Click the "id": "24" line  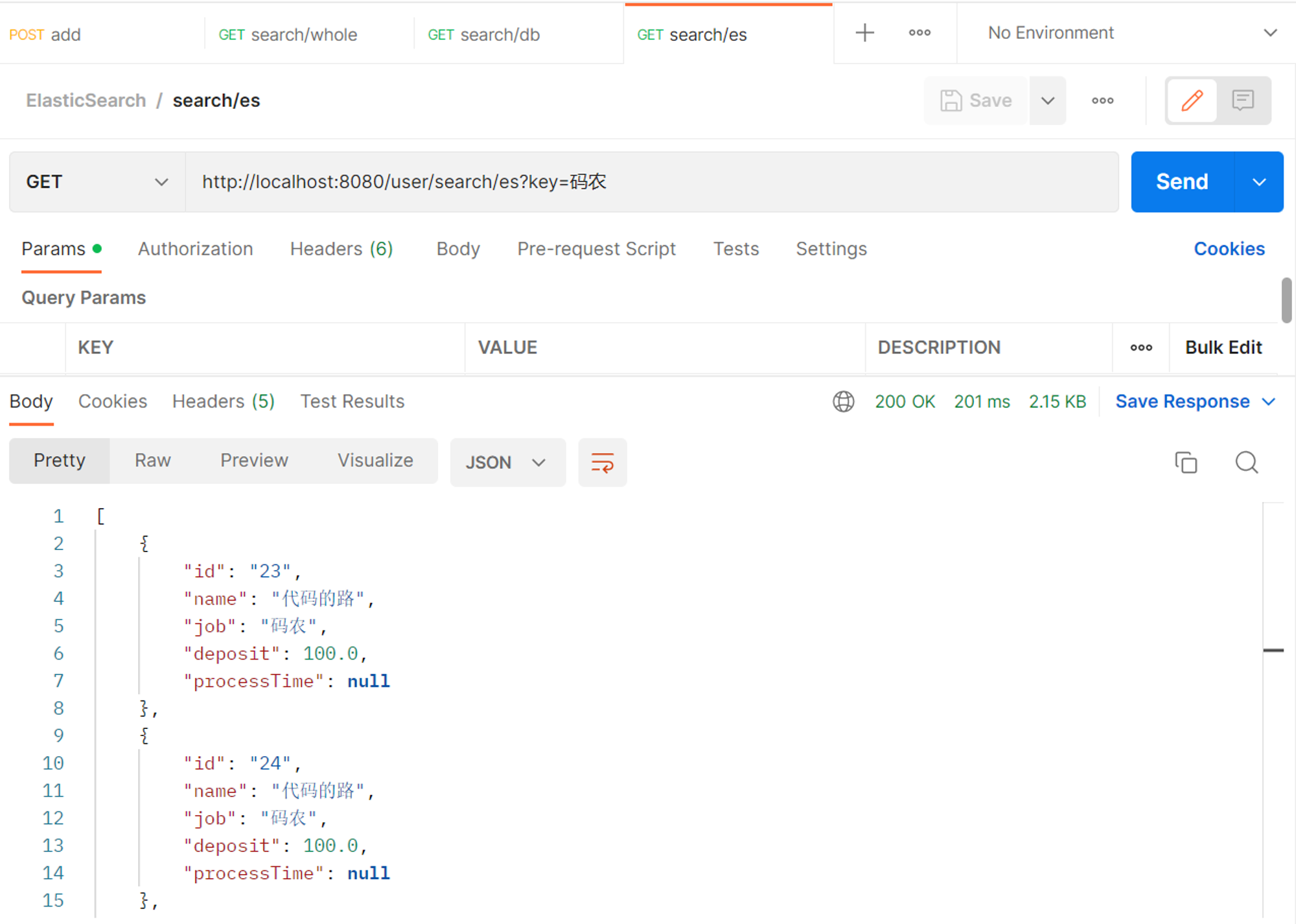[243, 764]
